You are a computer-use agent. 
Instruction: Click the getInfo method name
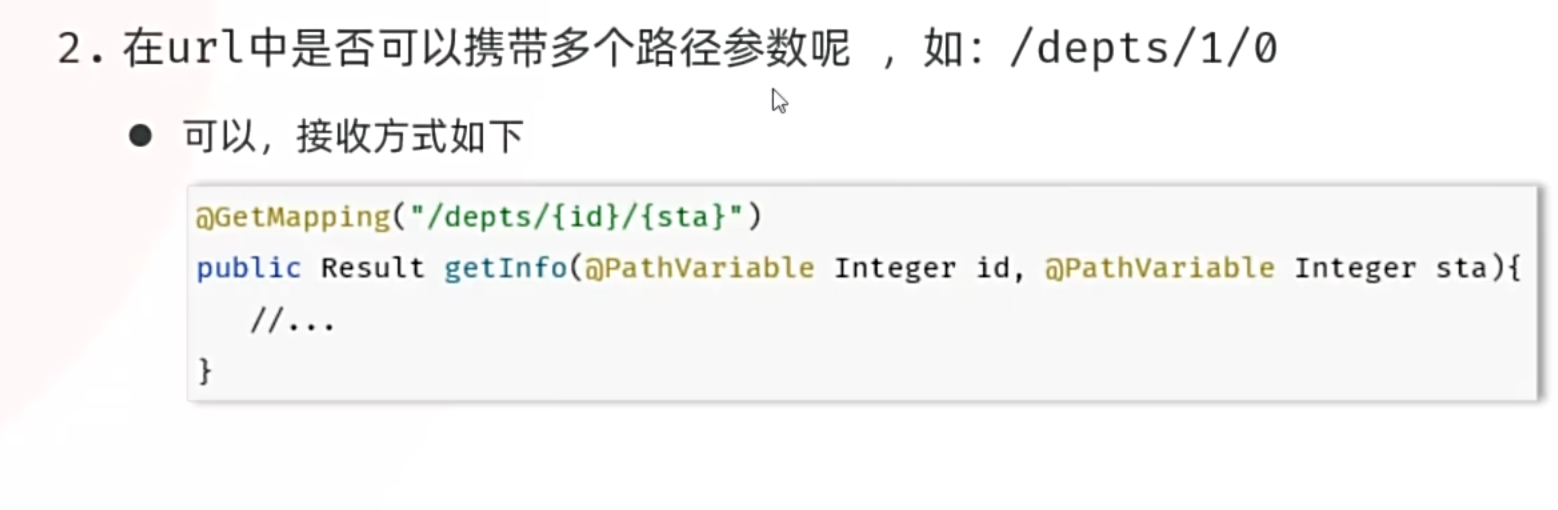click(x=507, y=269)
